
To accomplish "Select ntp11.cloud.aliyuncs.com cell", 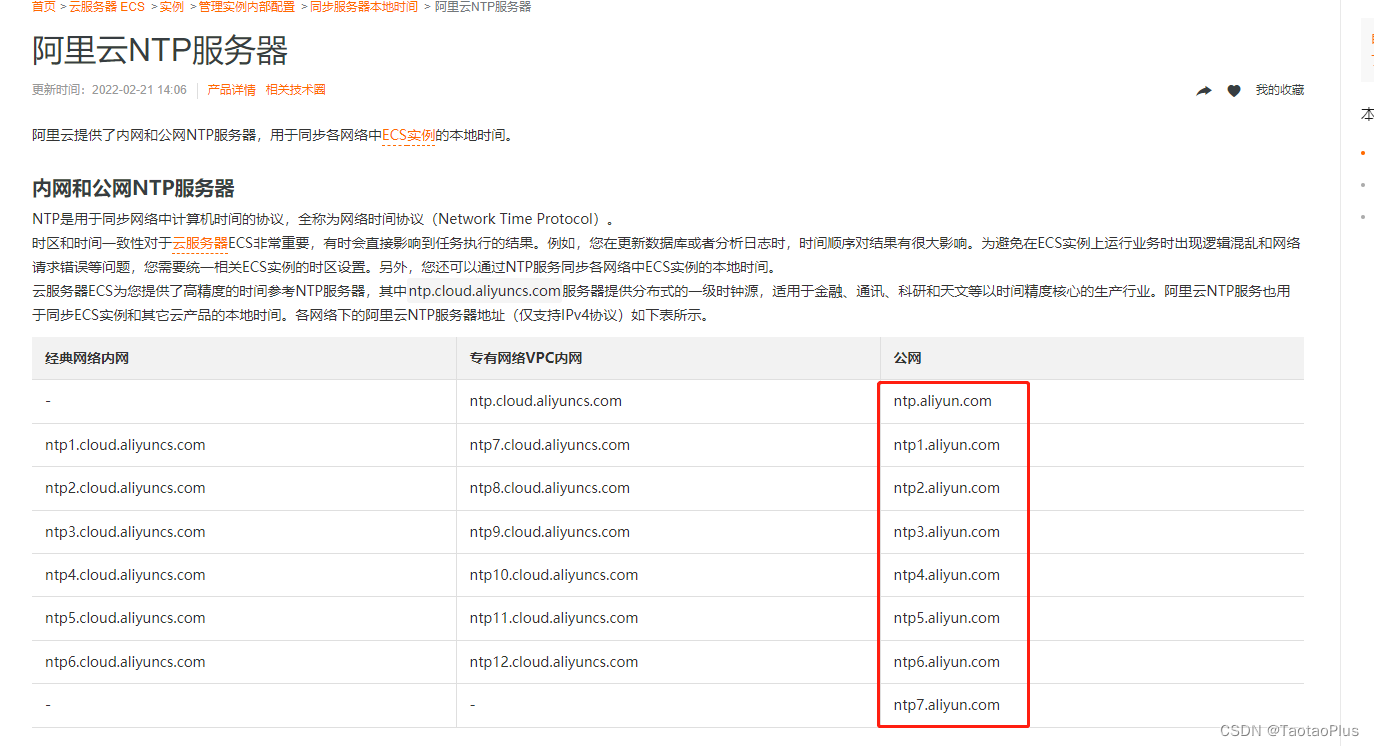I will (668, 618).
